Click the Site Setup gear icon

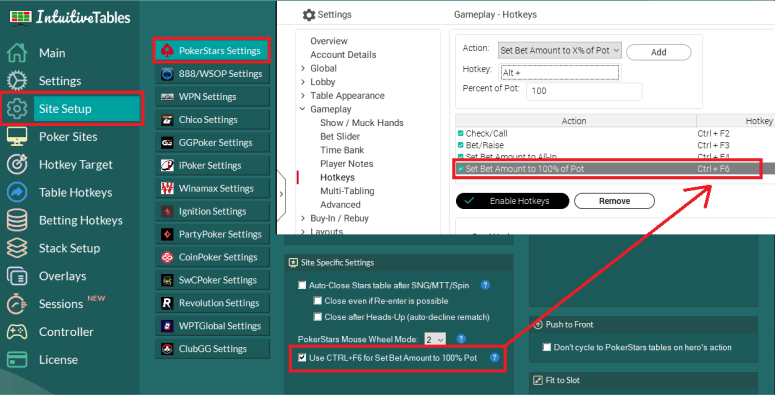click(x=17, y=109)
